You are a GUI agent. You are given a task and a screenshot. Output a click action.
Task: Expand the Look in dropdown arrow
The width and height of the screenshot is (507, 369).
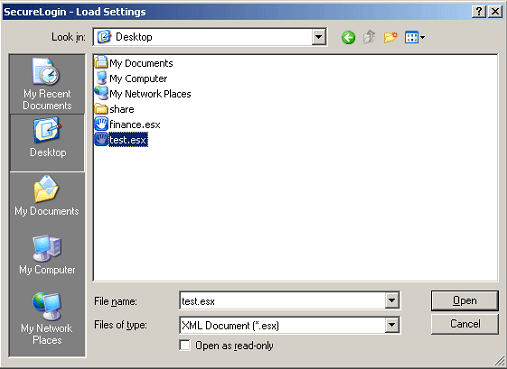pos(319,37)
